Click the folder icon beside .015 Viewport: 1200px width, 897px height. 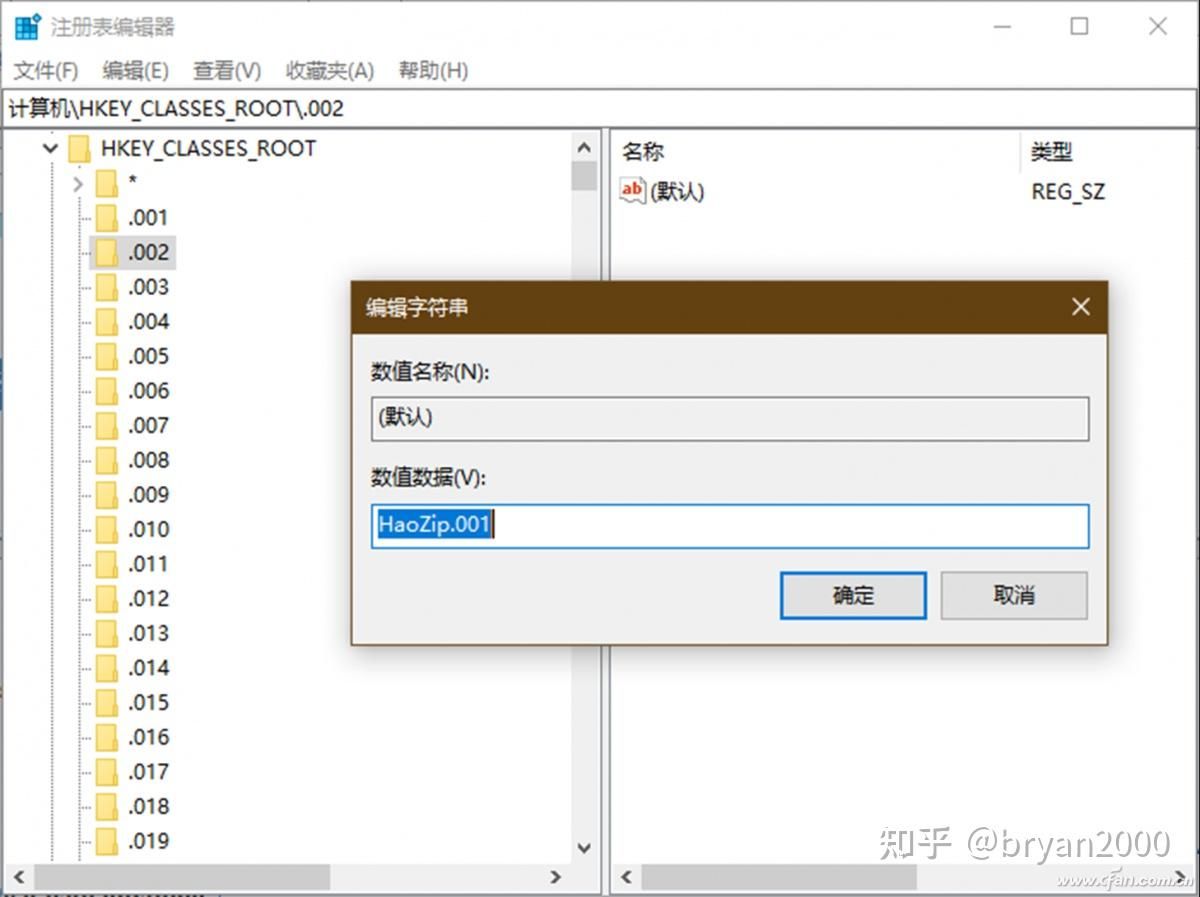point(106,703)
